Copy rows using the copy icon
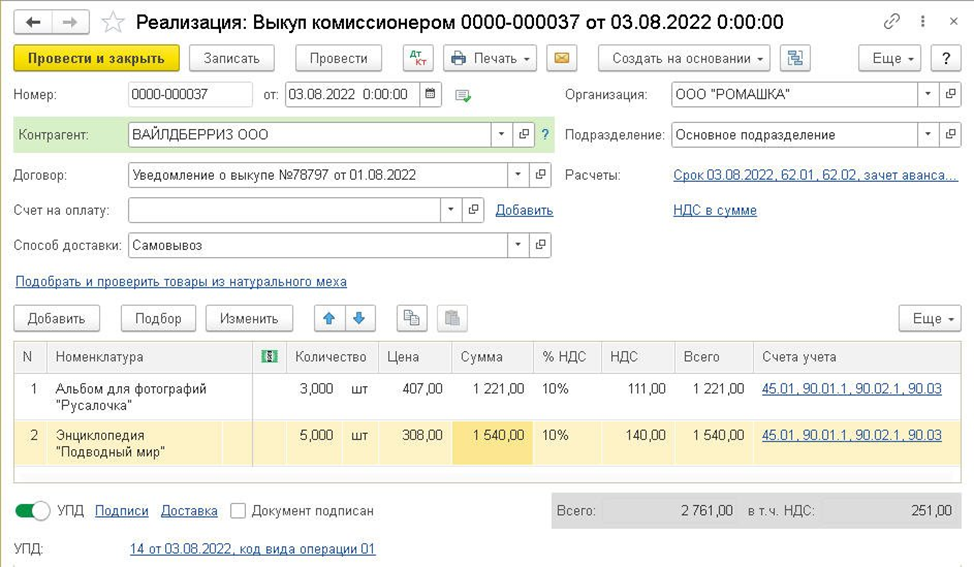Screen dimensions: 974x567 411,318
